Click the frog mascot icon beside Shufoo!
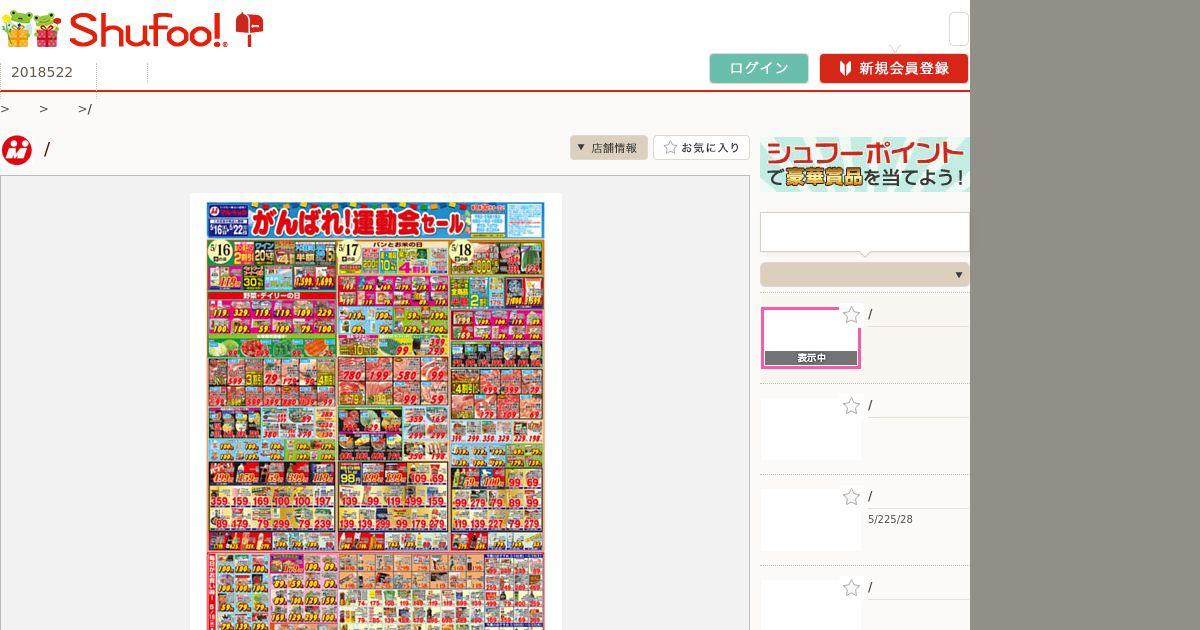This screenshot has width=1200, height=630. coord(32,29)
